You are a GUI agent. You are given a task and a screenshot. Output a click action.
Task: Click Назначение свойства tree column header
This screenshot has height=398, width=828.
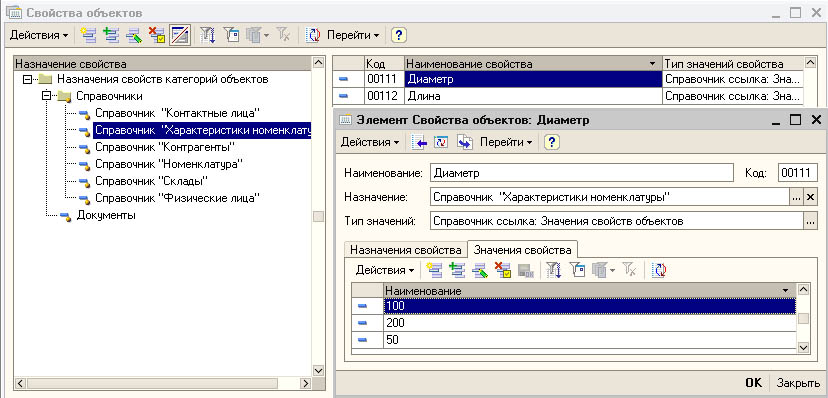tap(163, 64)
